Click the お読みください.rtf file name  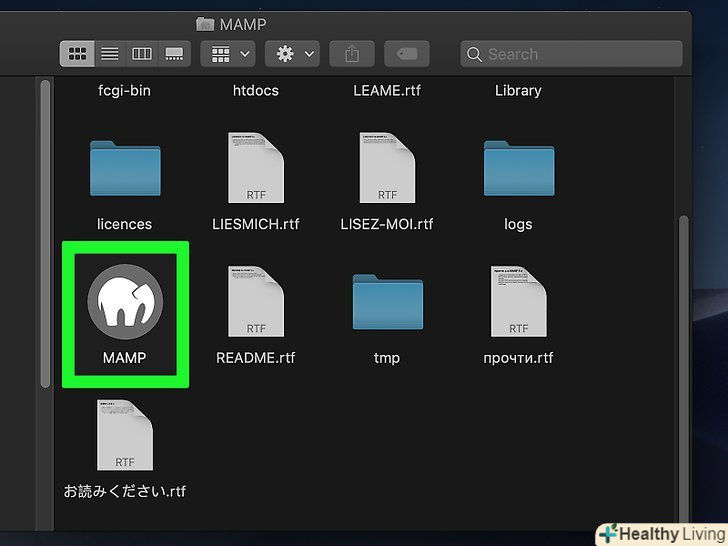click(125, 491)
